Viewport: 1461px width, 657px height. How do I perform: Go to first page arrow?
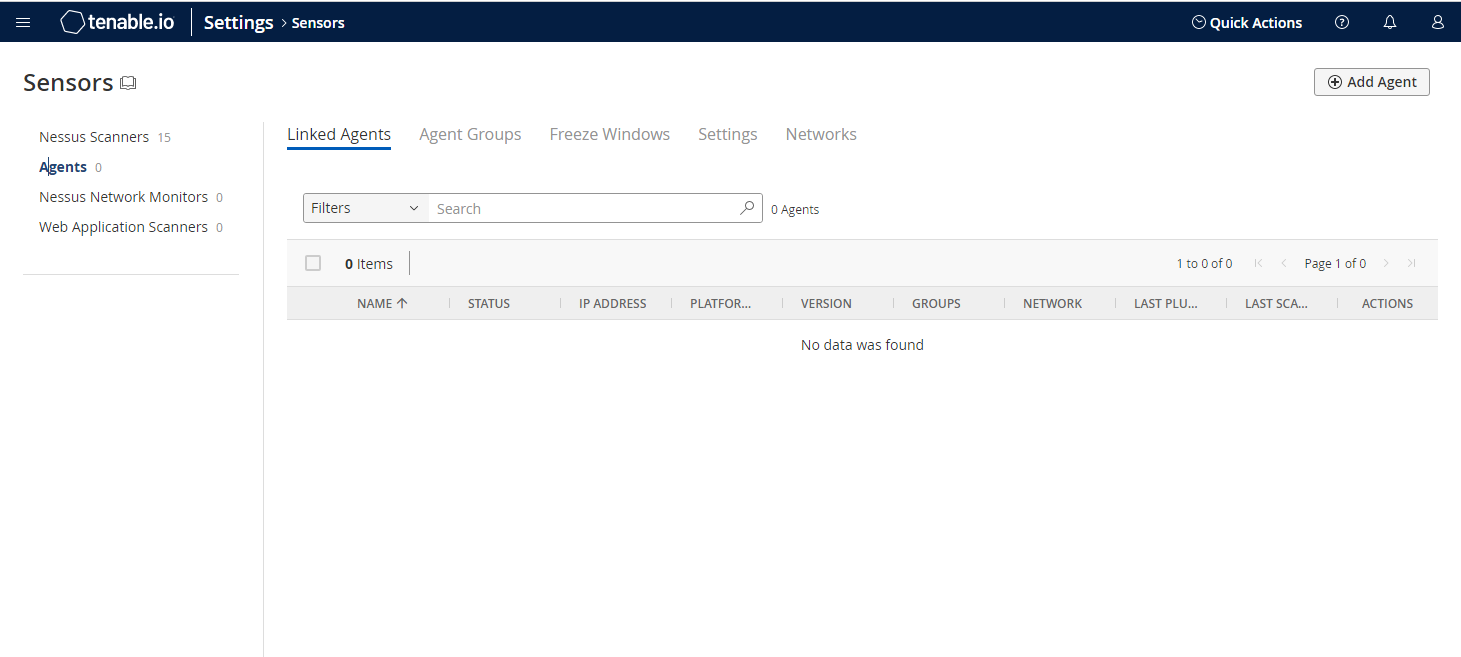tap(1258, 263)
